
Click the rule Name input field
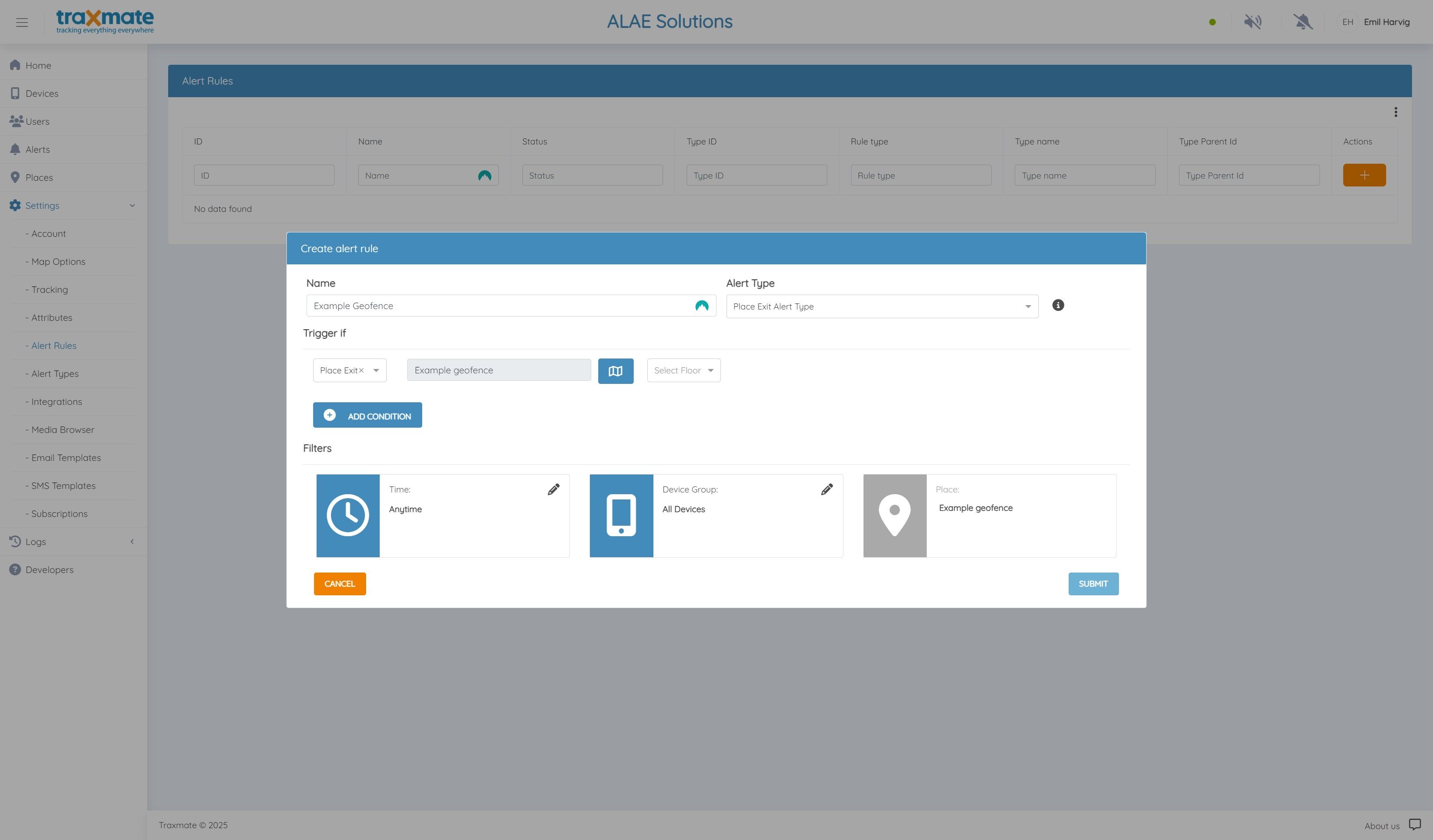[x=501, y=306]
